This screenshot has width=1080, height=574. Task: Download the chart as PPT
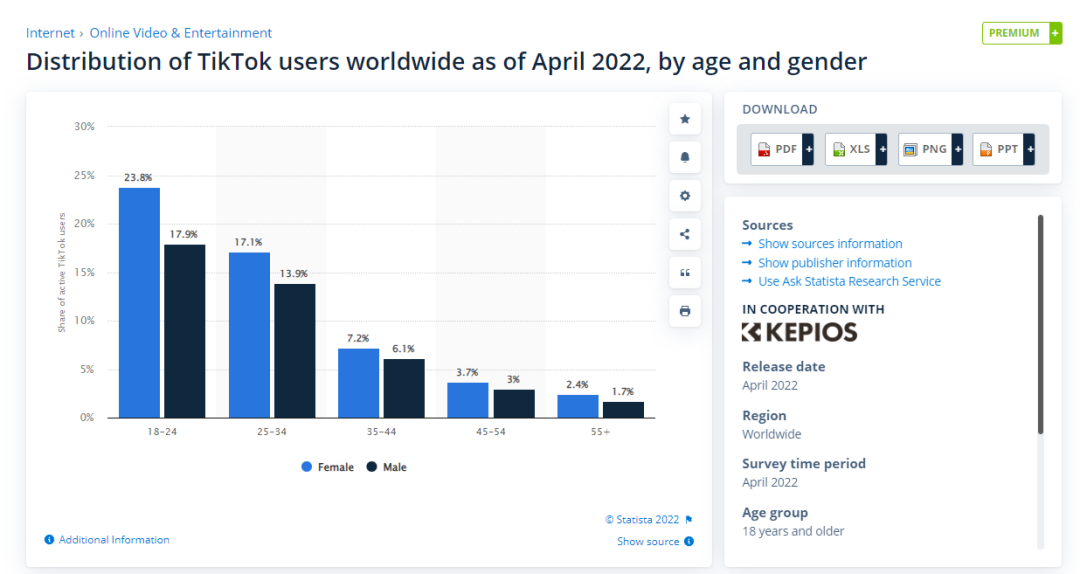pos(1004,150)
